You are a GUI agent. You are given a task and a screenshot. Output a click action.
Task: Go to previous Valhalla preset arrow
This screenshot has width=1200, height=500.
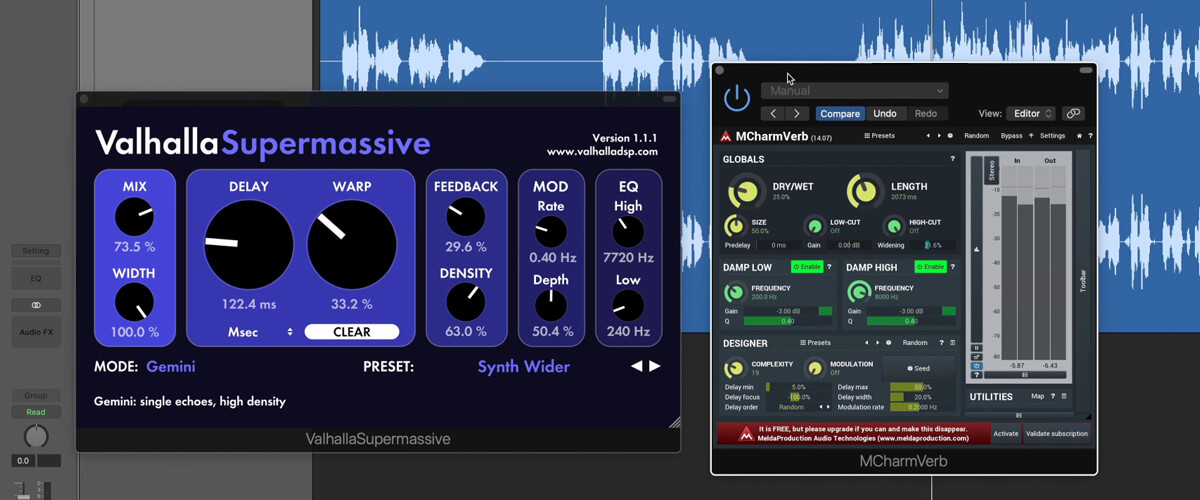(x=636, y=366)
